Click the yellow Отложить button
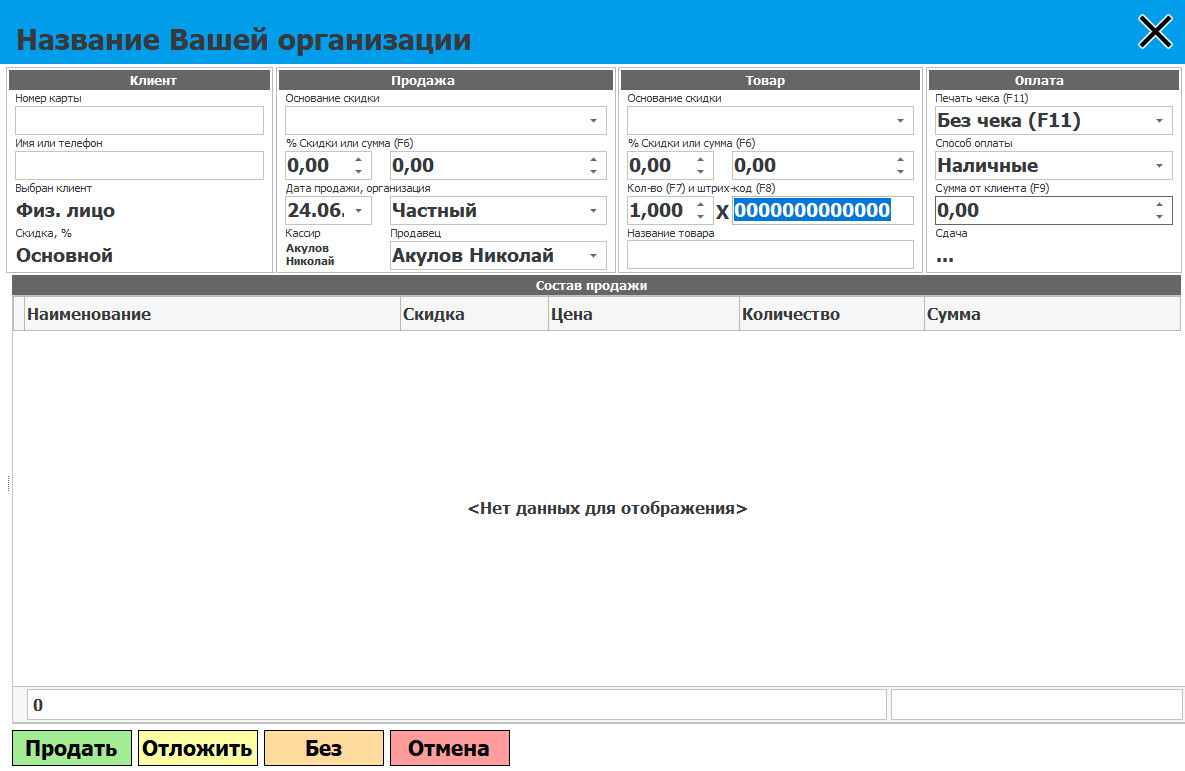 point(197,748)
